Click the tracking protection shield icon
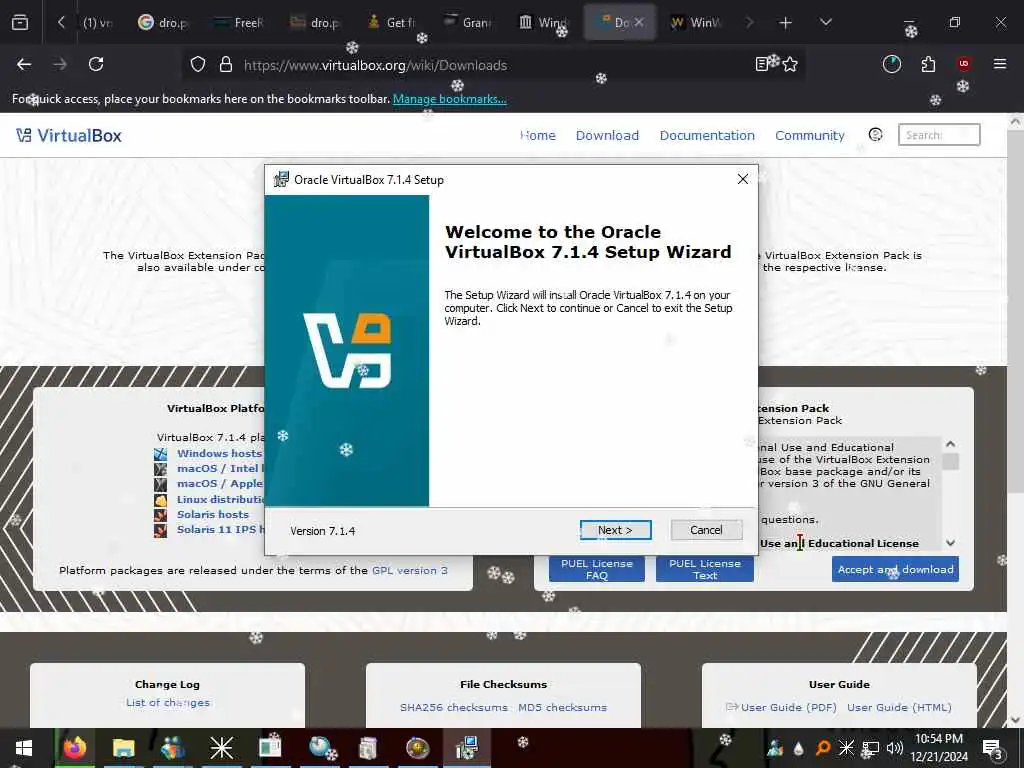The image size is (1024, 768). (x=198, y=65)
